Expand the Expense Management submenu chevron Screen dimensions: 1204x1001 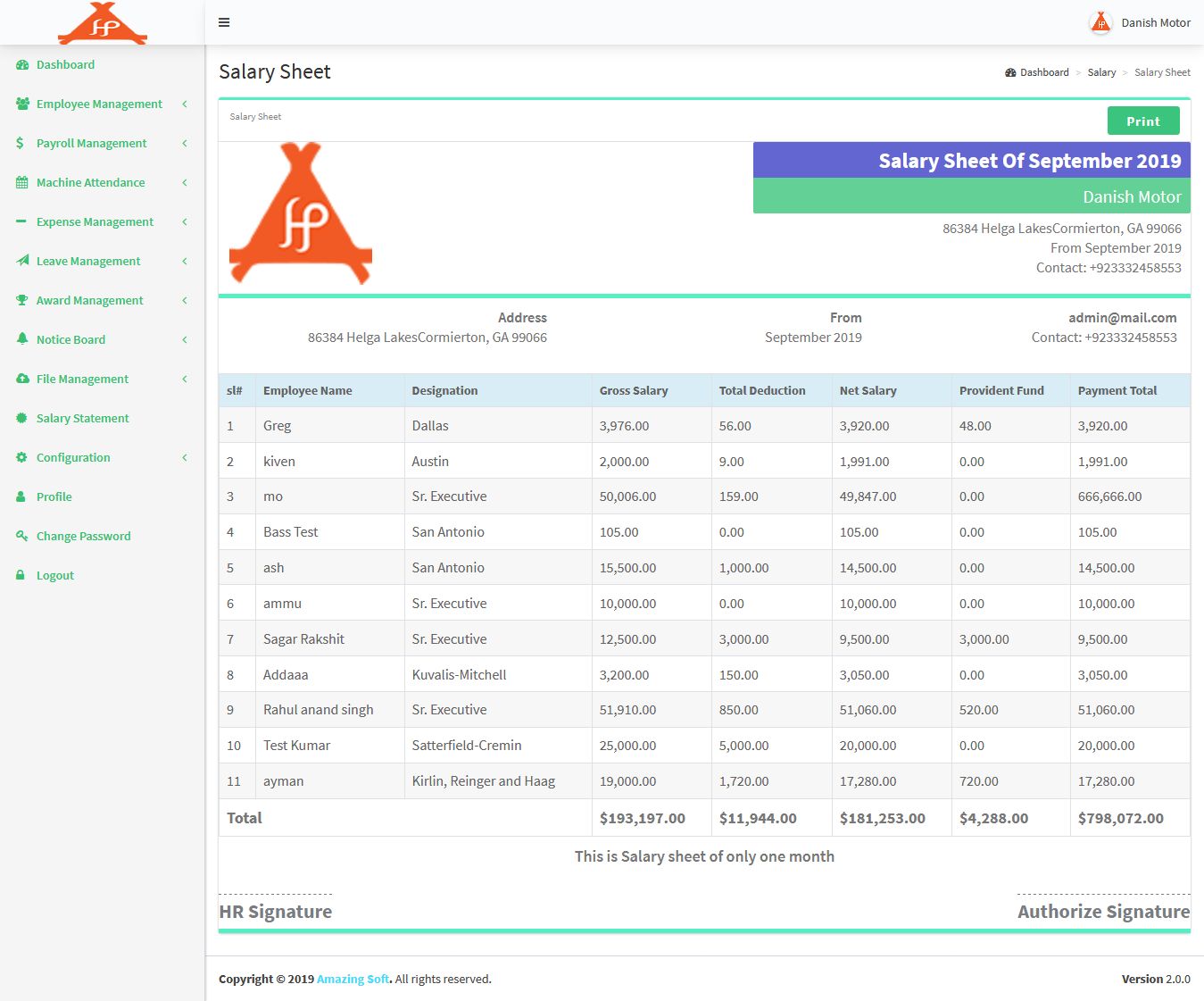(185, 221)
